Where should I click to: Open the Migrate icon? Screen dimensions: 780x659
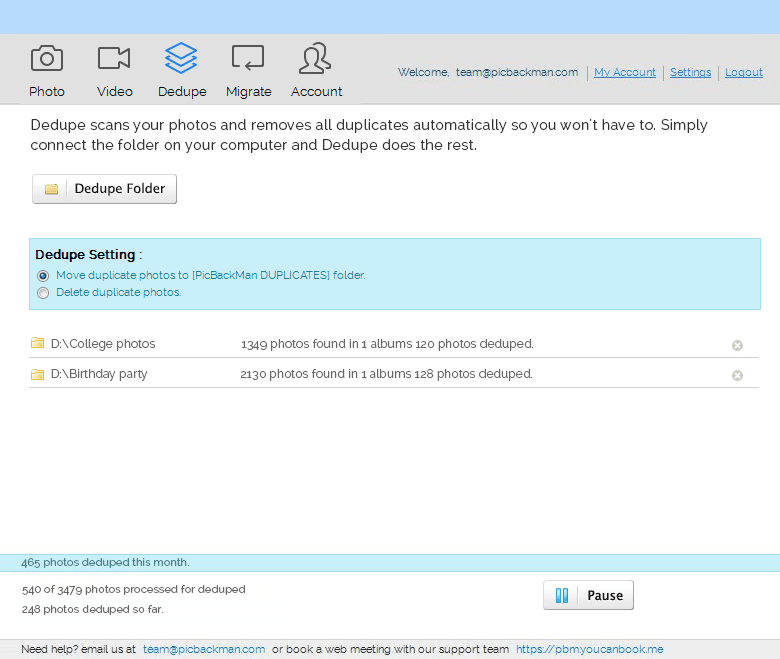pyautogui.click(x=248, y=58)
